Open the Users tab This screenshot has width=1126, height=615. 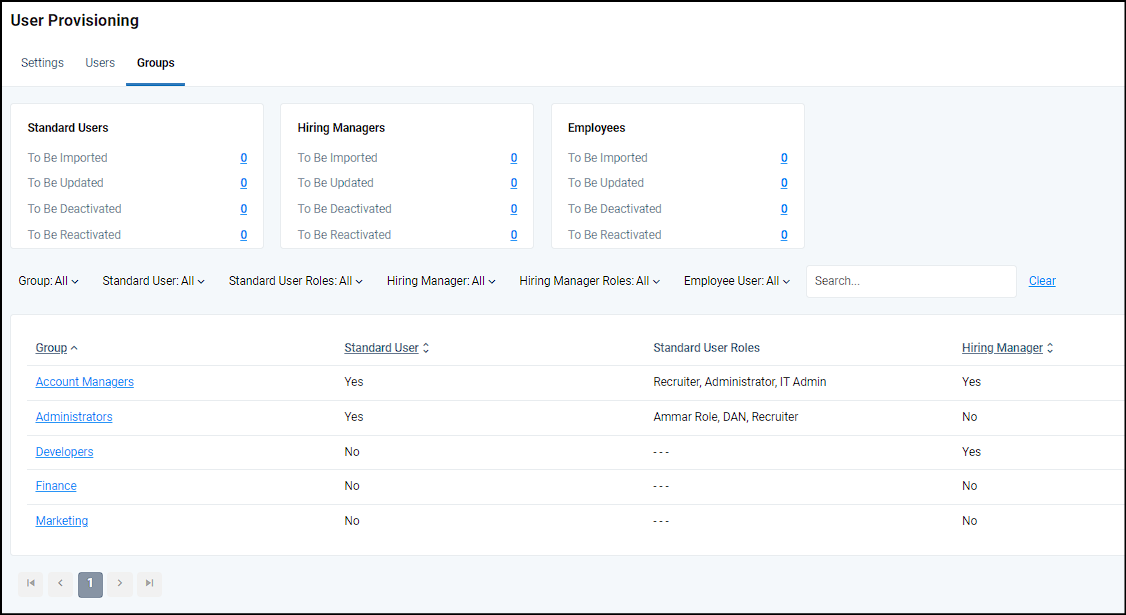(100, 62)
